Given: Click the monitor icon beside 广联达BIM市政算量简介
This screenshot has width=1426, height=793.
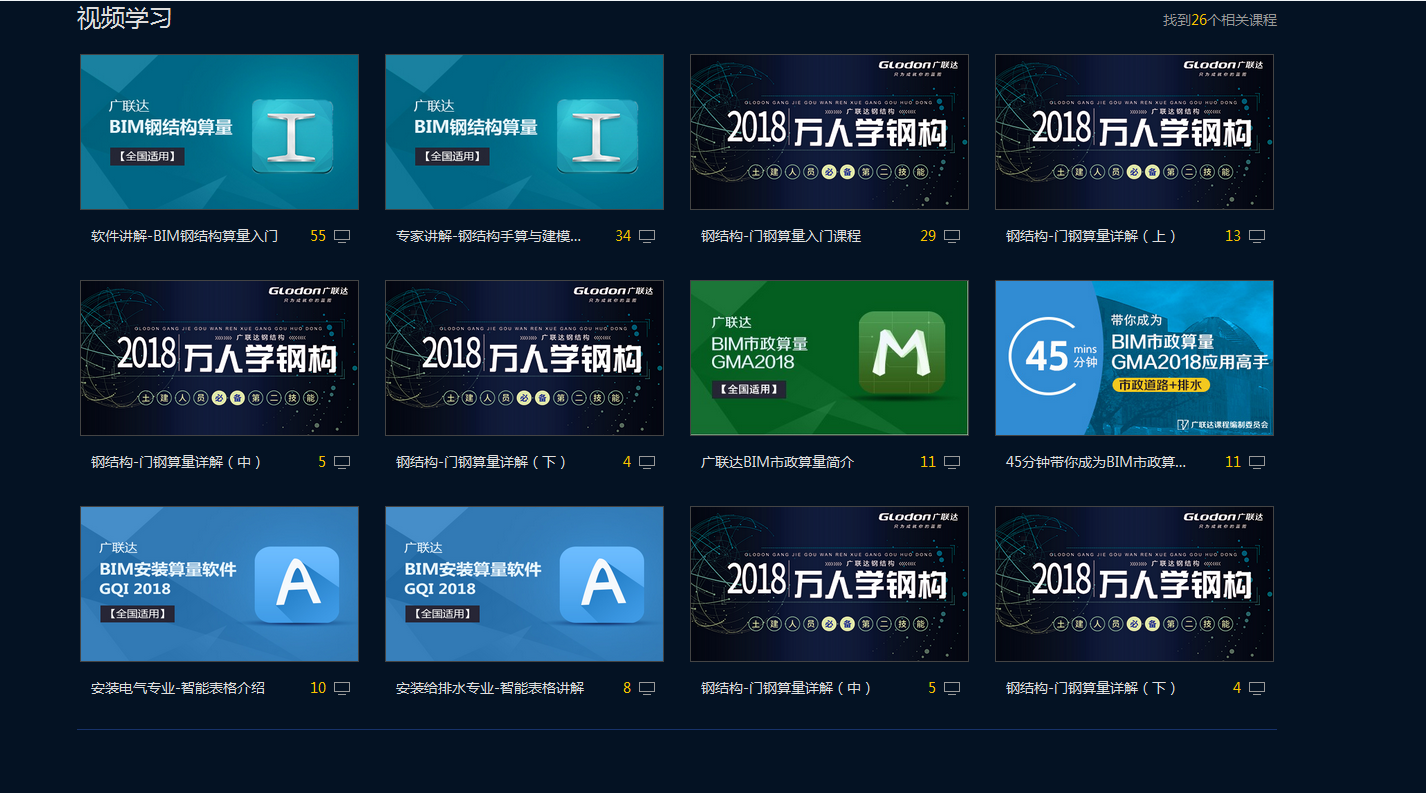Looking at the screenshot, I should click(x=952, y=462).
